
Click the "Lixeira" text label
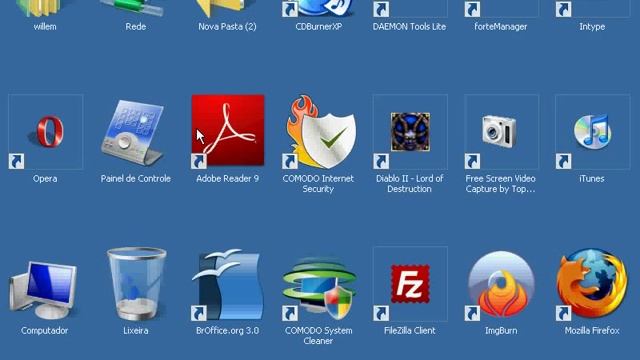pos(136,331)
